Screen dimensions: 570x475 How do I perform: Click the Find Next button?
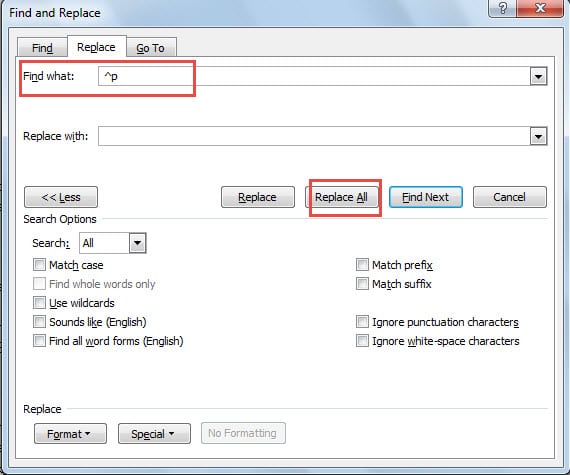click(x=426, y=197)
